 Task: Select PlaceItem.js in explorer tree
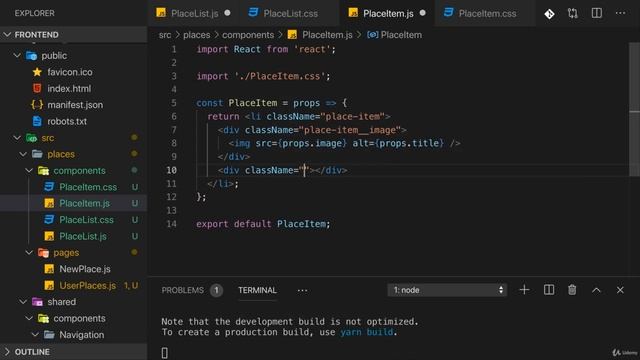click(x=84, y=203)
